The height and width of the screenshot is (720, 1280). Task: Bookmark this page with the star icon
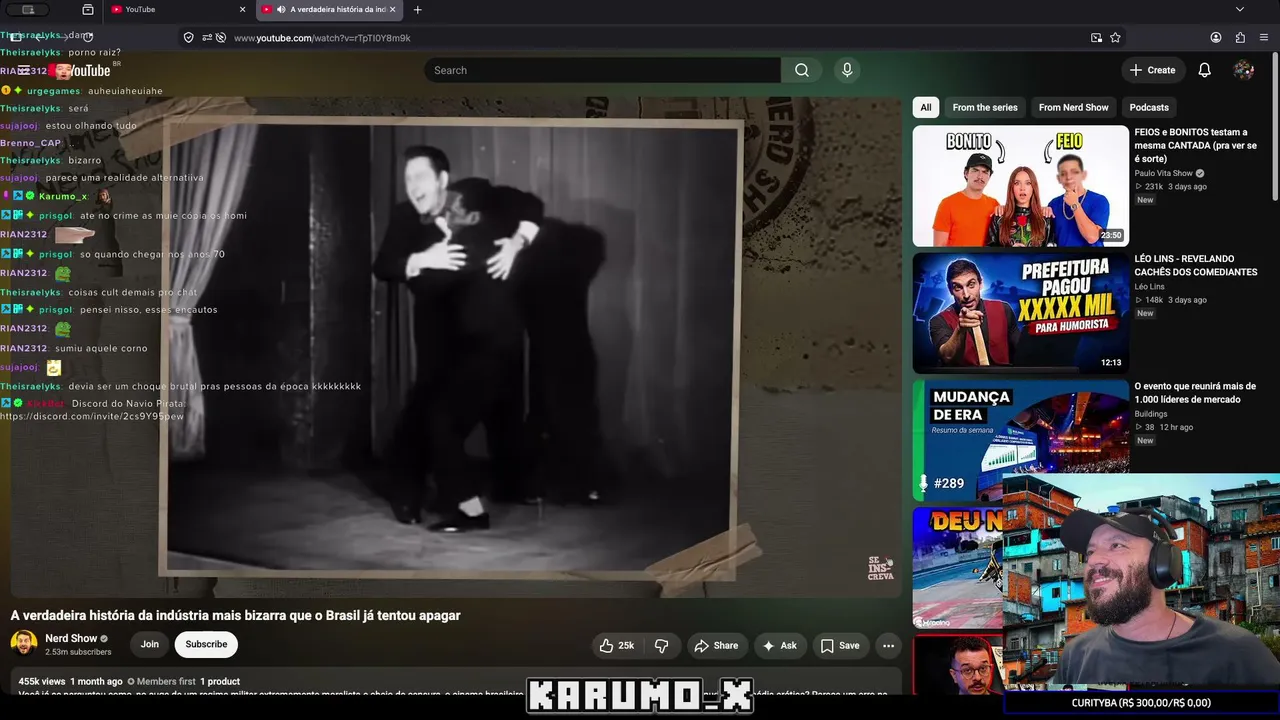[x=1115, y=38]
